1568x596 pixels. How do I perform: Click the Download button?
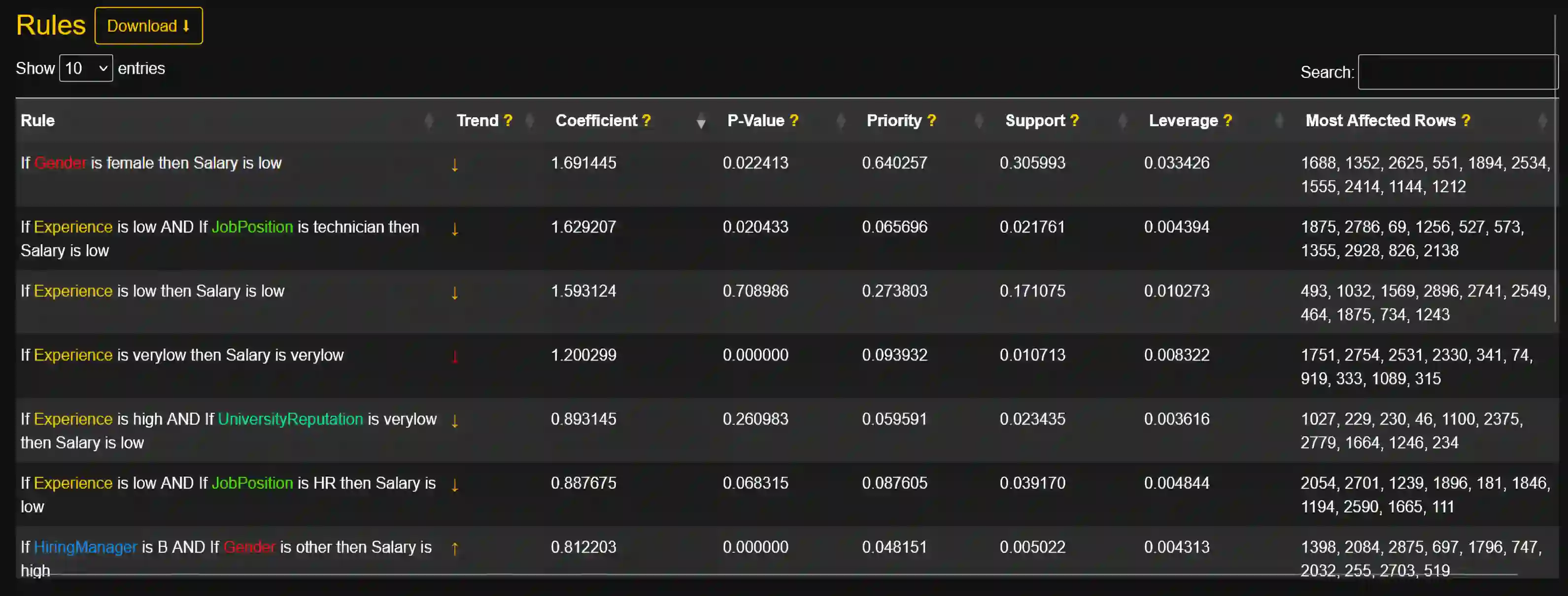pyautogui.click(x=148, y=26)
